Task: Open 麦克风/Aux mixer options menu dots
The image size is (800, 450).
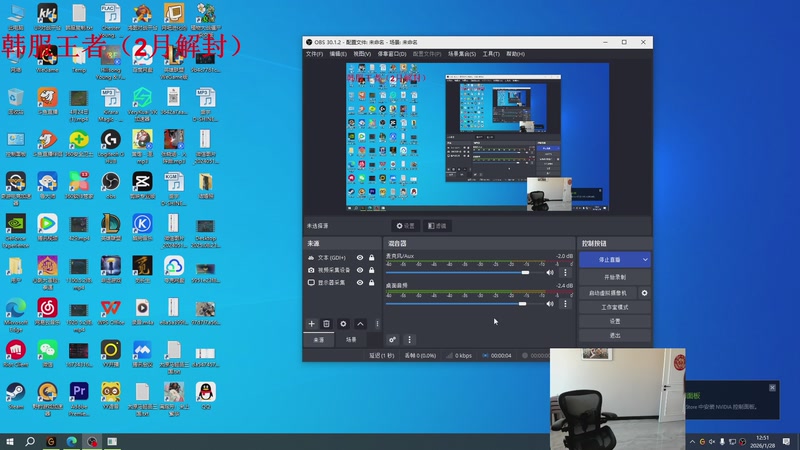Action: pos(565,272)
